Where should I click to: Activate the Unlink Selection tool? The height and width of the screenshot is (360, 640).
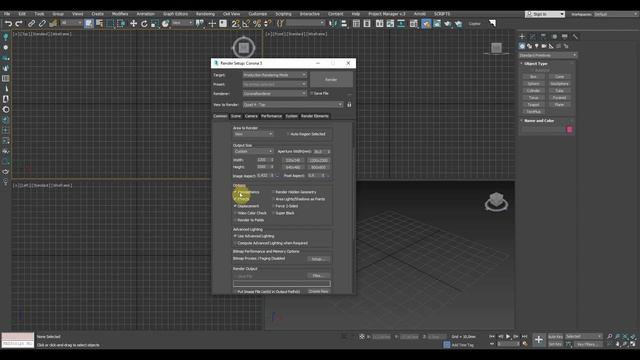pyautogui.click(x=42, y=24)
